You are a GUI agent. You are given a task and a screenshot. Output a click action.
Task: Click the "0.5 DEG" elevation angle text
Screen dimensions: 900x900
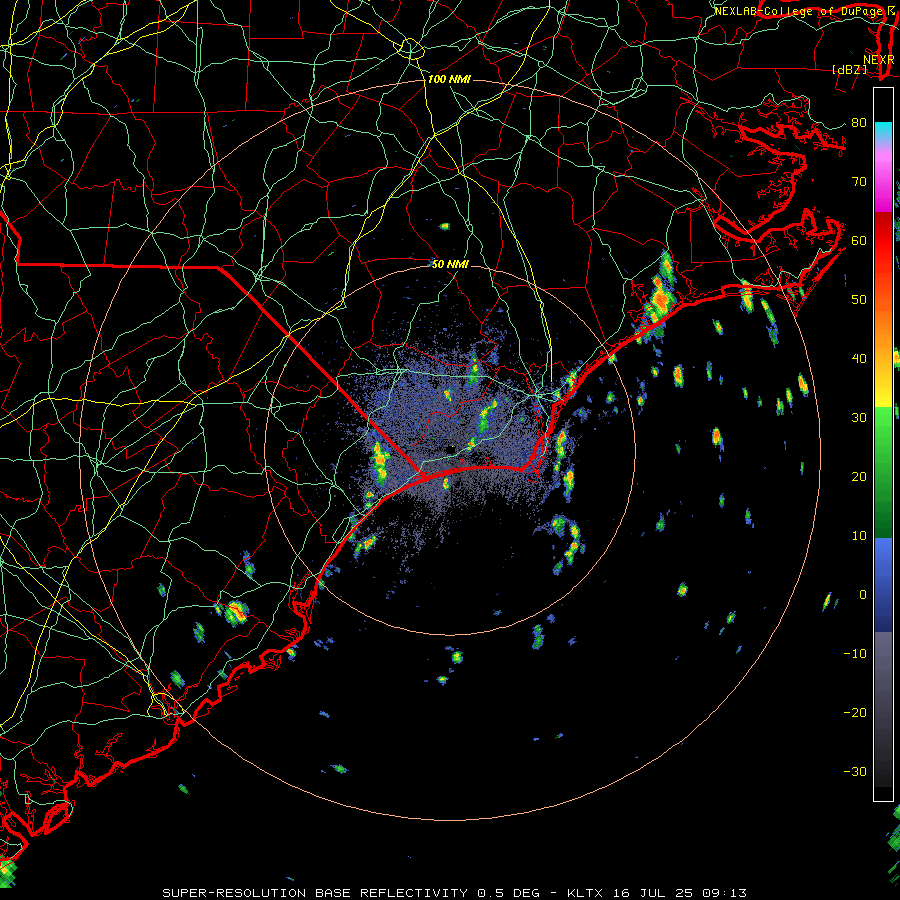(509, 893)
